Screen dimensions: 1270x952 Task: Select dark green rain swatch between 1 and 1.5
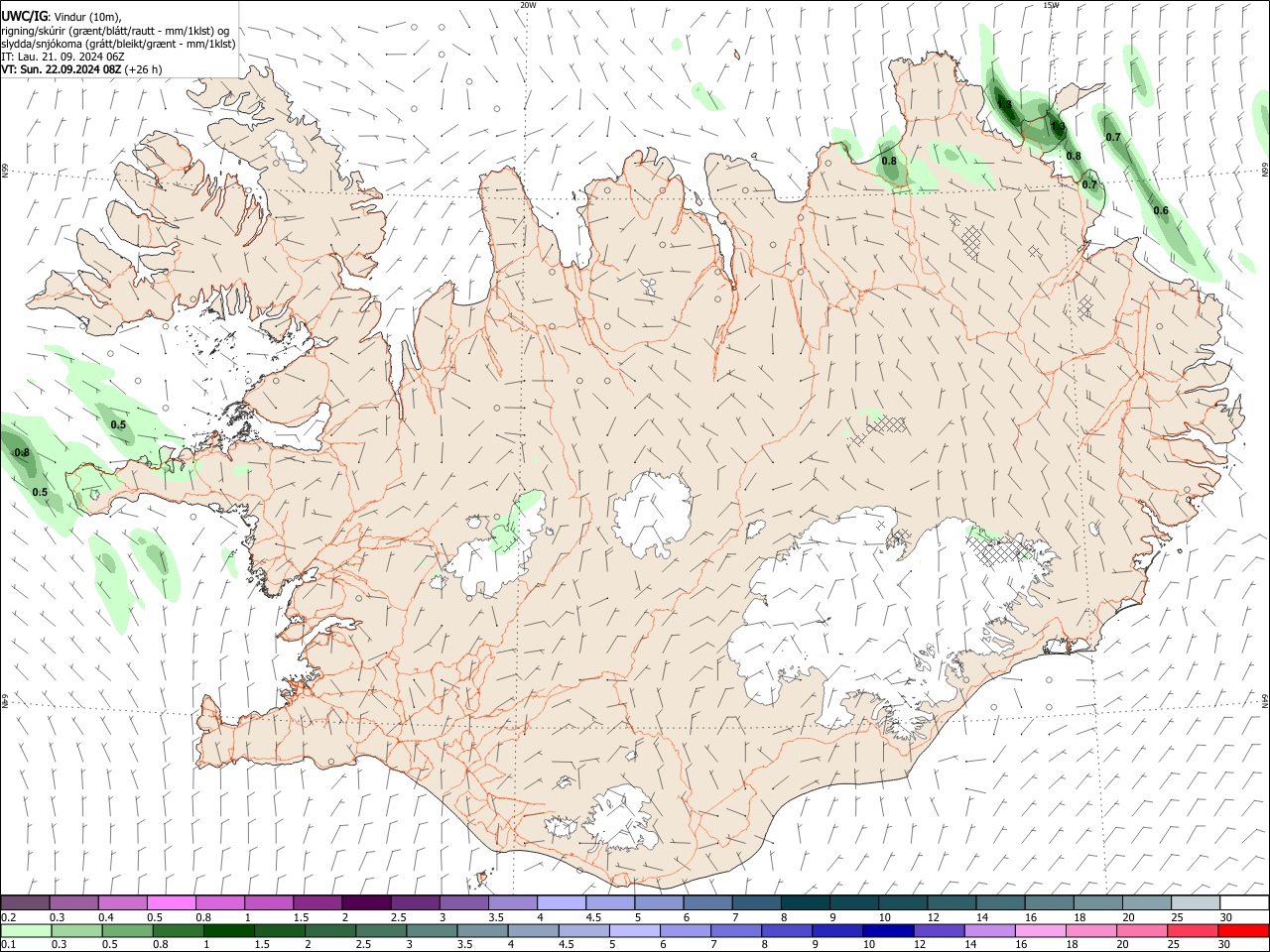pyautogui.click(x=228, y=931)
